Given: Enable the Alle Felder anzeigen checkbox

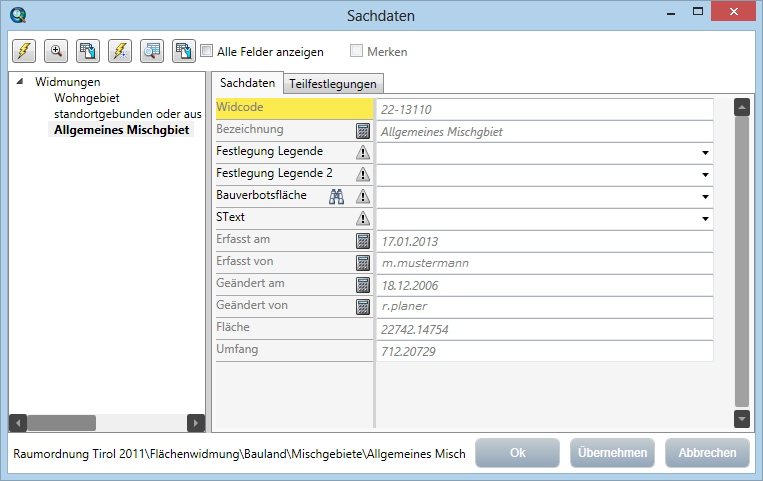Looking at the screenshot, I should (207, 51).
